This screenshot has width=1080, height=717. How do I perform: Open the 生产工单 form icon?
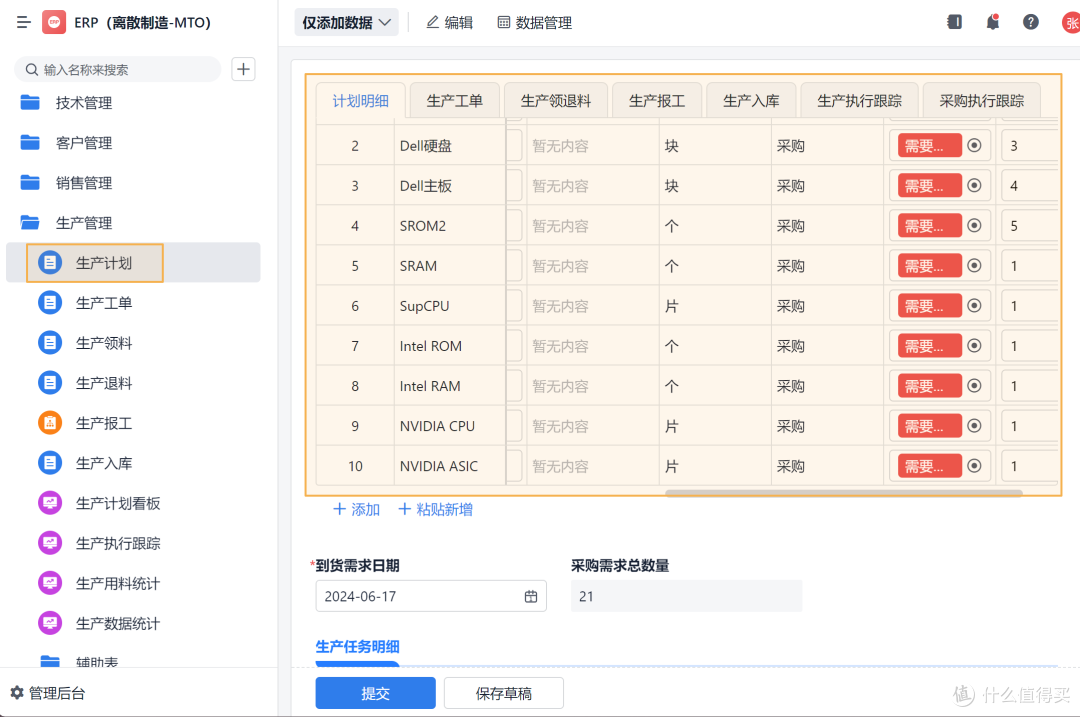click(x=50, y=302)
